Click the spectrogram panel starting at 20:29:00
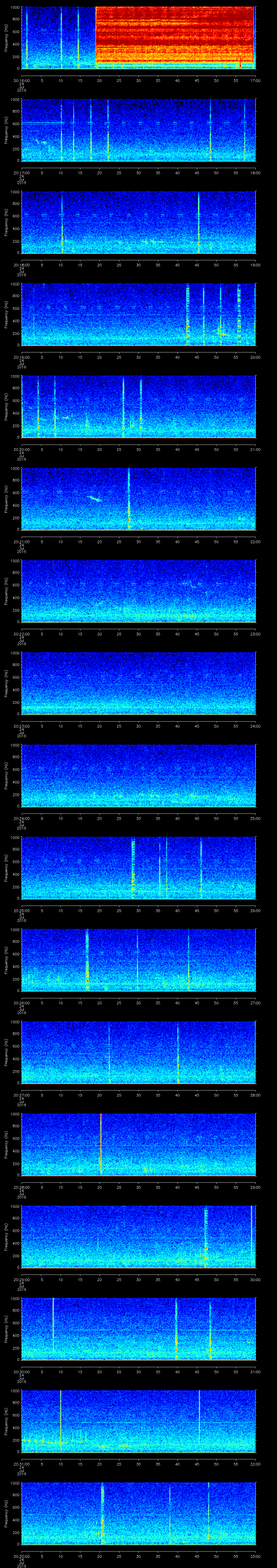 (x=138, y=1237)
